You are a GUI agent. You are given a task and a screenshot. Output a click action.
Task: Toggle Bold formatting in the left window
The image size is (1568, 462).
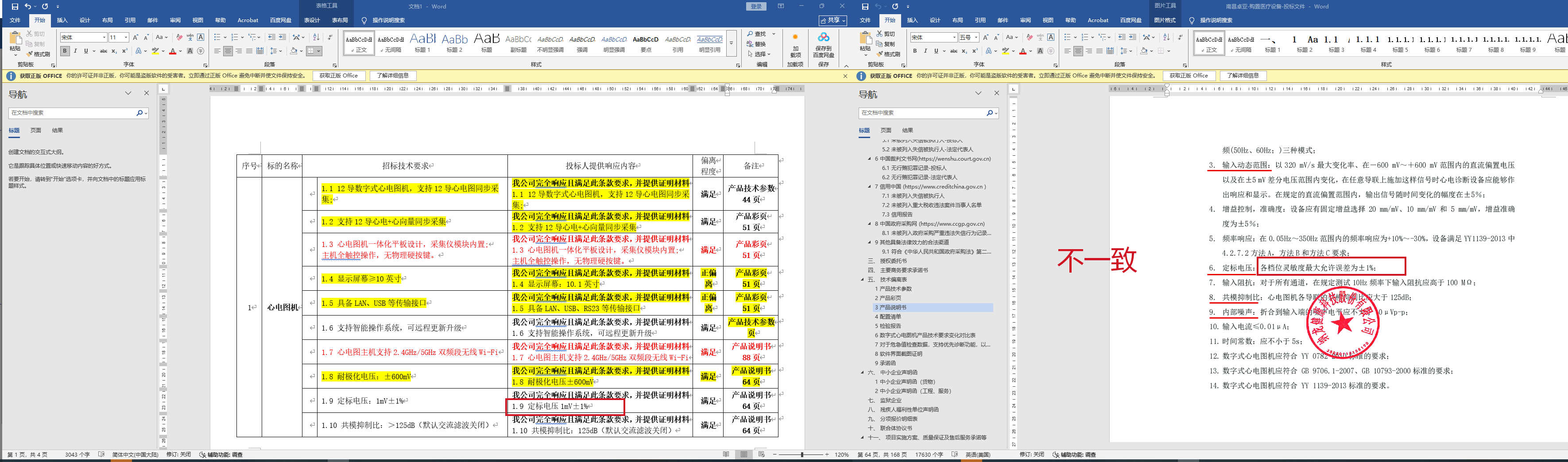coord(65,51)
